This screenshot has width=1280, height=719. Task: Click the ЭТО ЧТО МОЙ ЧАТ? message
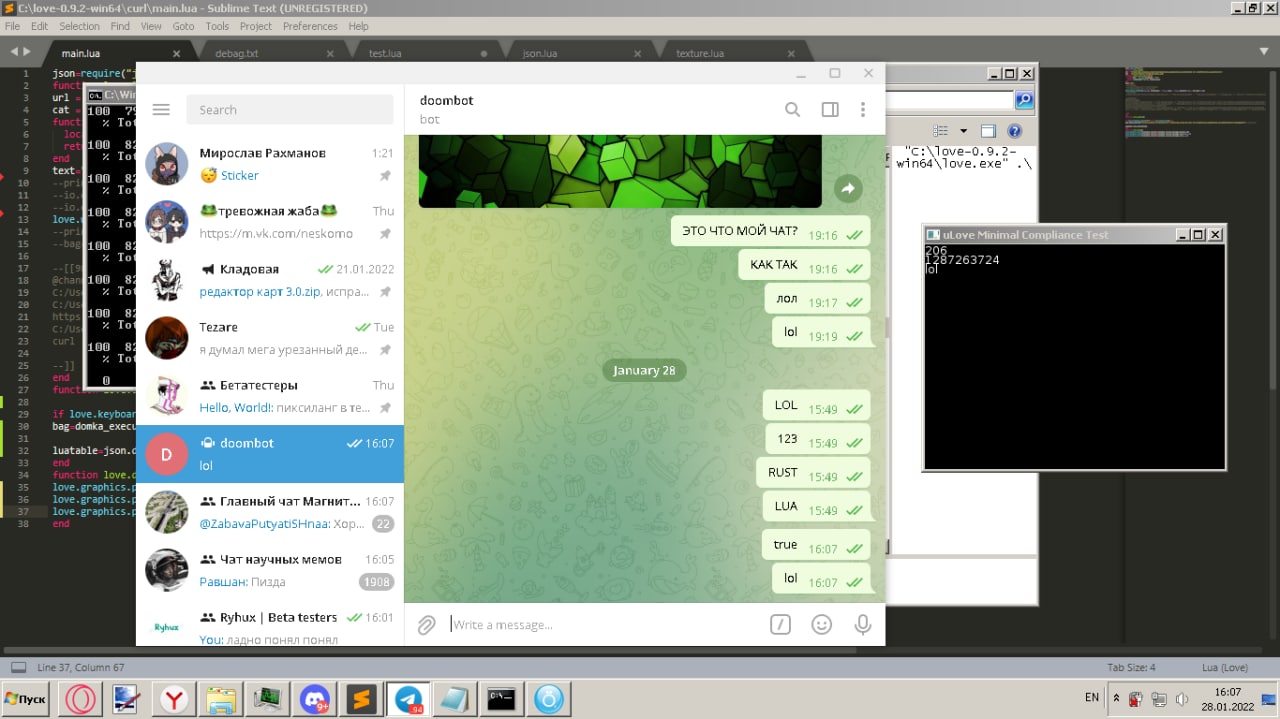coord(770,231)
